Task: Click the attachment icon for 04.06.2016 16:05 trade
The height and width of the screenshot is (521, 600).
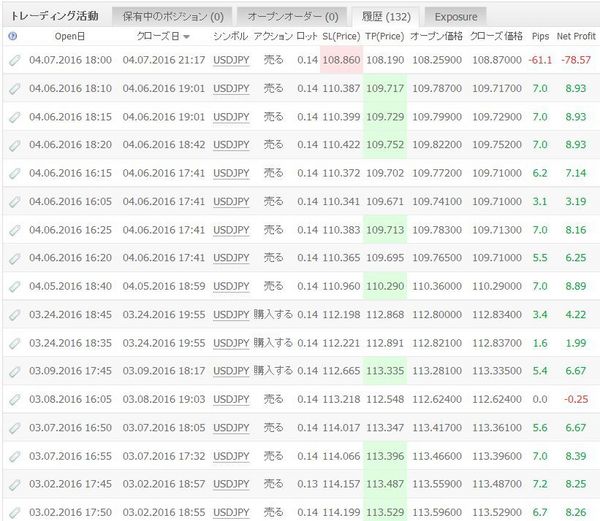Action: [15, 202]
